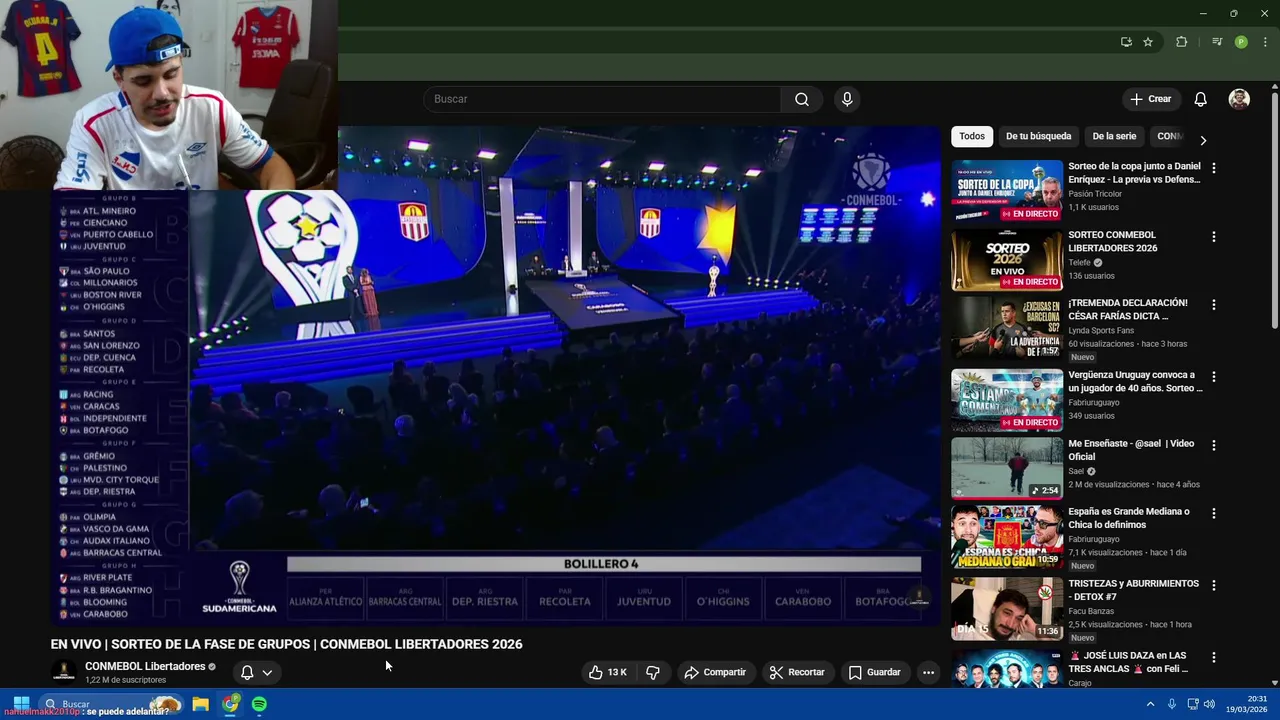
Task: Click the video title EN VIVO SORTEO text
Action: pyautogui.click(x=287, y=644)
